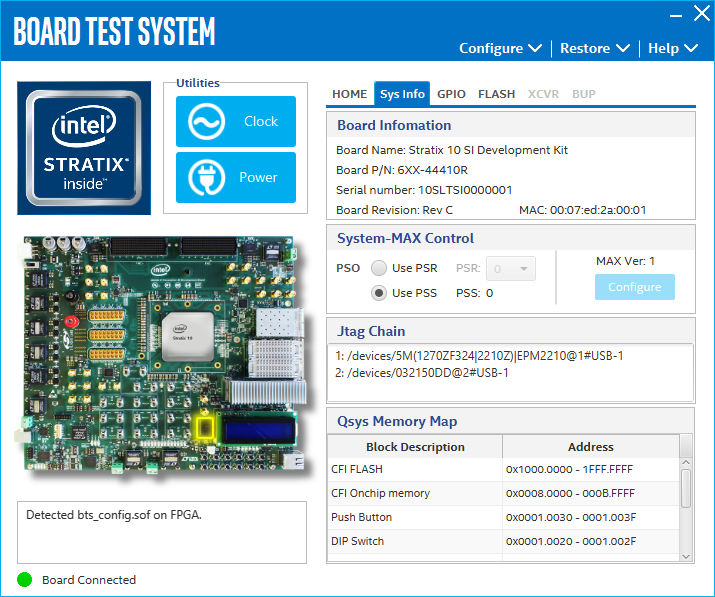Select the Use PSR radio button
Viewport: 715px width, 597px height.
pos(379,268)
